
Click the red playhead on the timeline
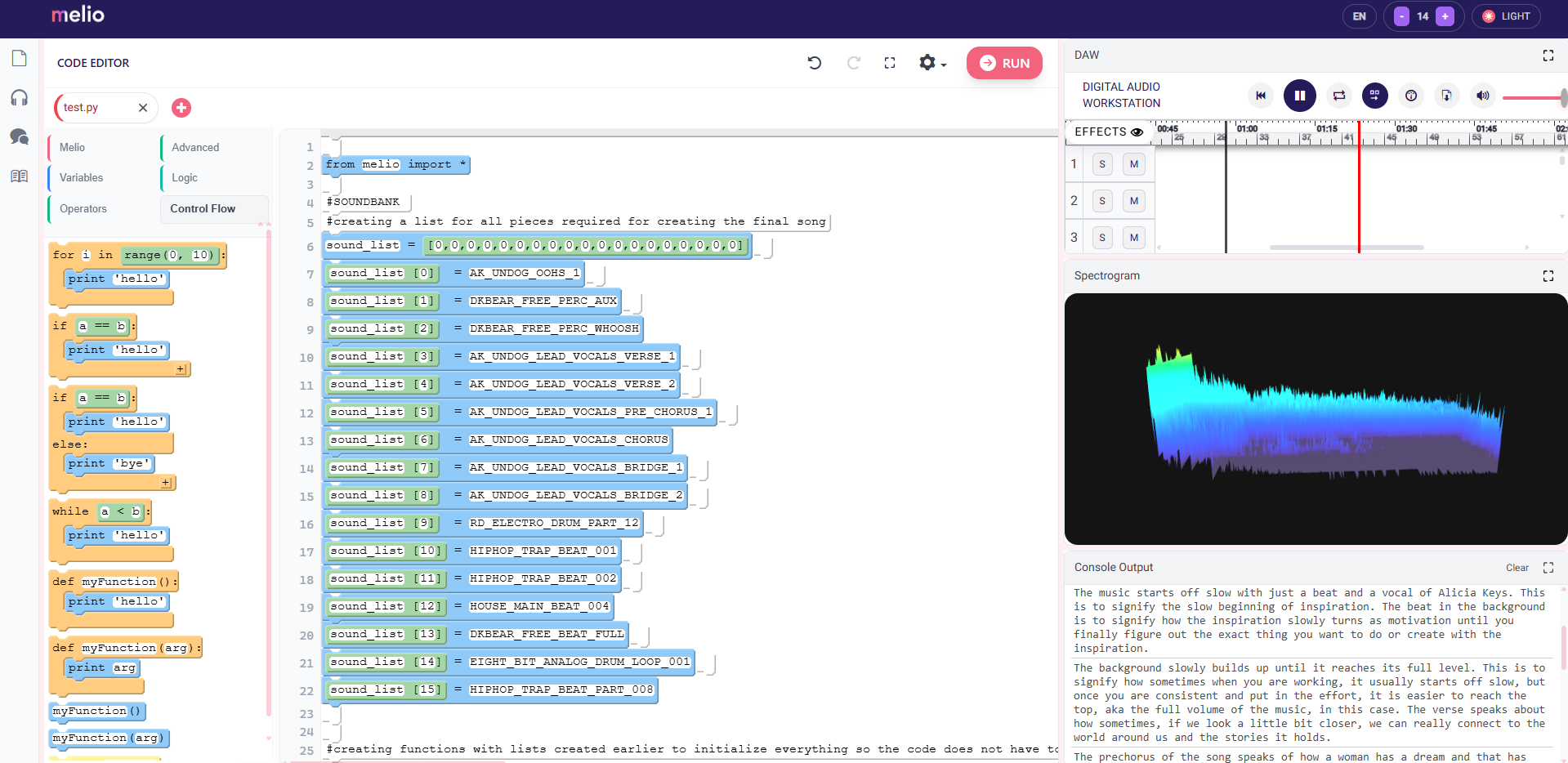1359,188
